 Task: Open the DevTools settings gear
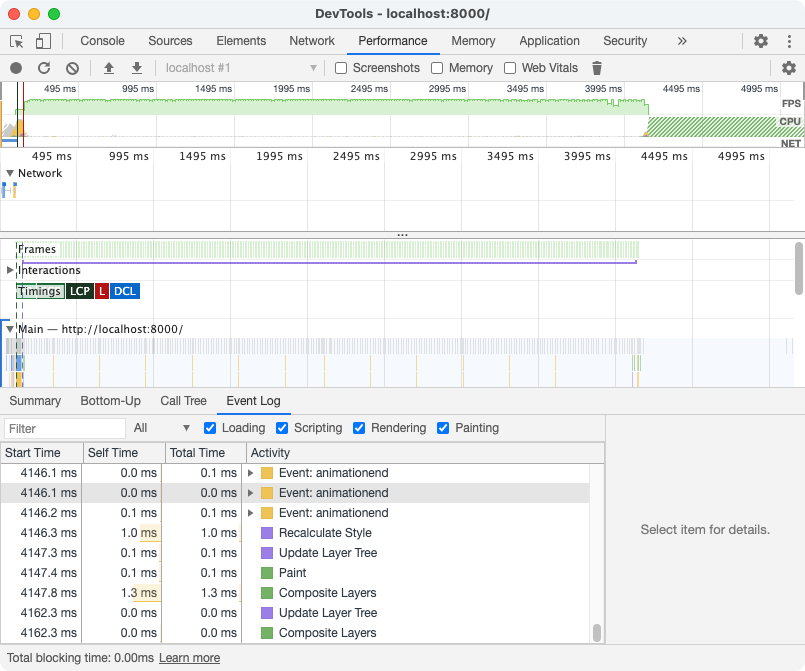(x=760, y=41)
